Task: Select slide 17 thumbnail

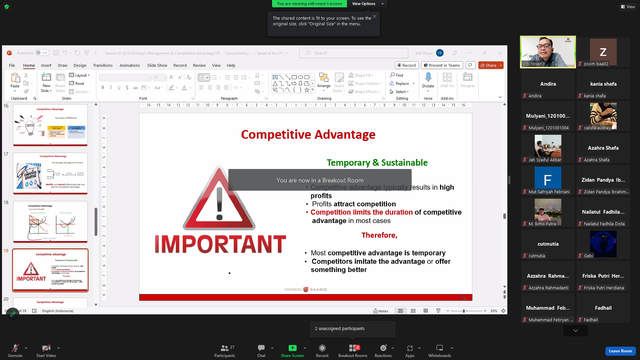Action: [50, 173]
